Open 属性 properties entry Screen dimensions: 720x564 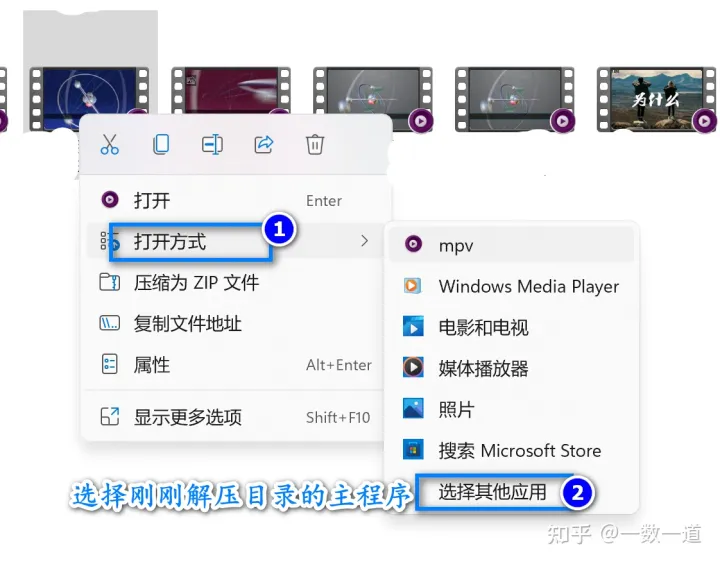pos(235,365)
